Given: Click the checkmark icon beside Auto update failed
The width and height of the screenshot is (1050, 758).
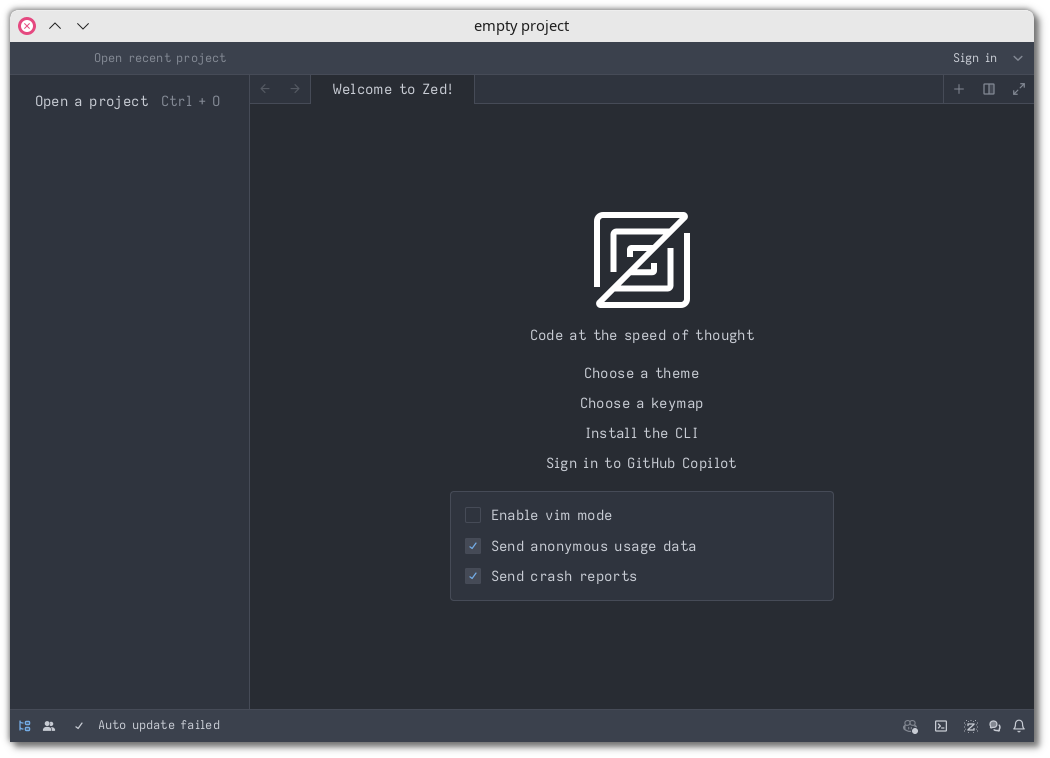Looking at the screenshot, I should [79, 726].
